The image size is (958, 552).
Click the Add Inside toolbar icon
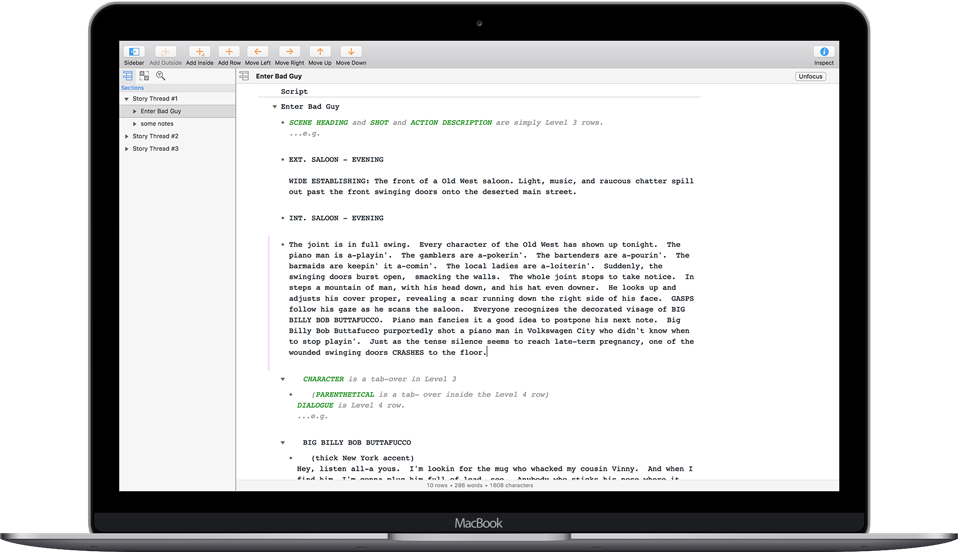pos(198,52)
